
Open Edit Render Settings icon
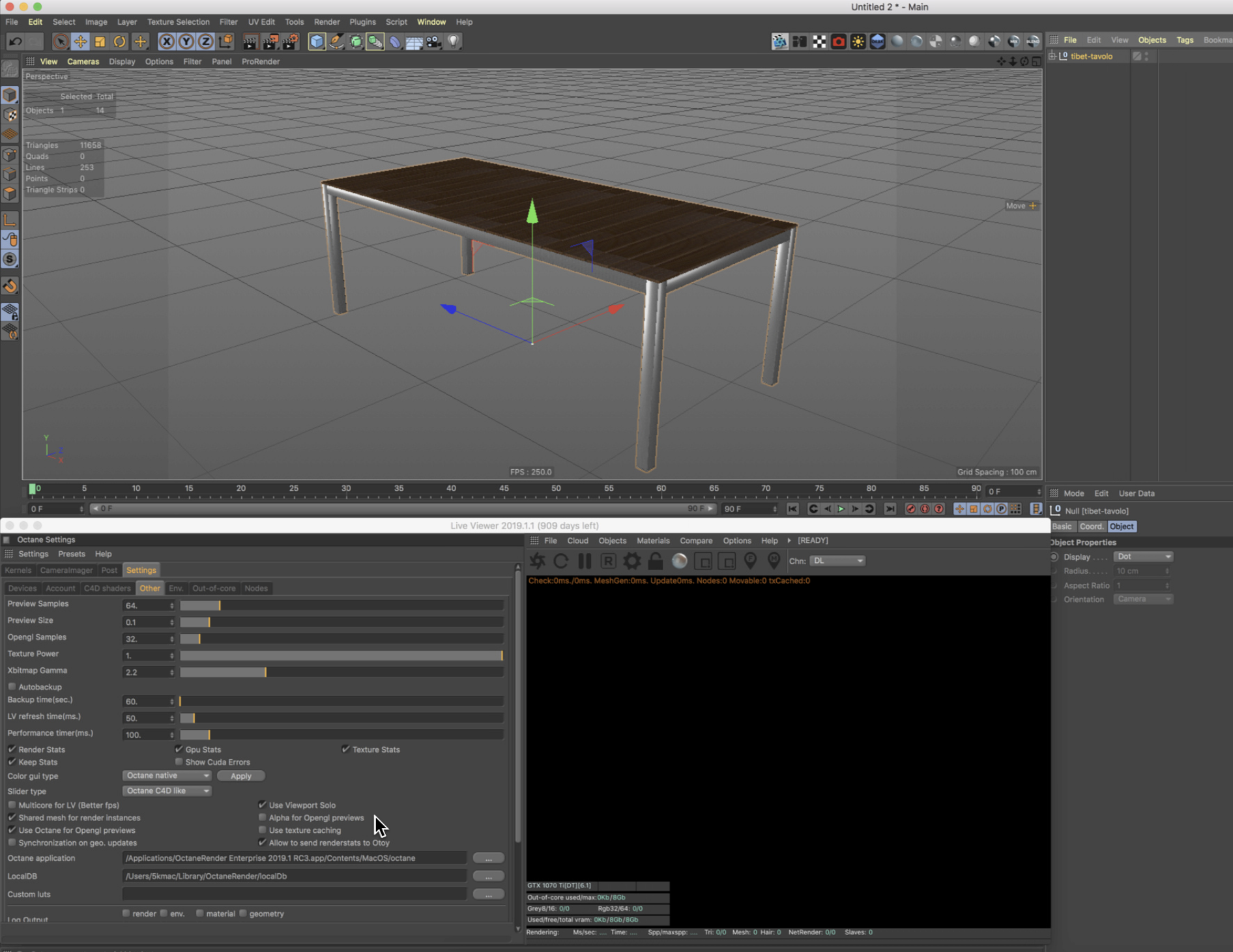(290, 42)
